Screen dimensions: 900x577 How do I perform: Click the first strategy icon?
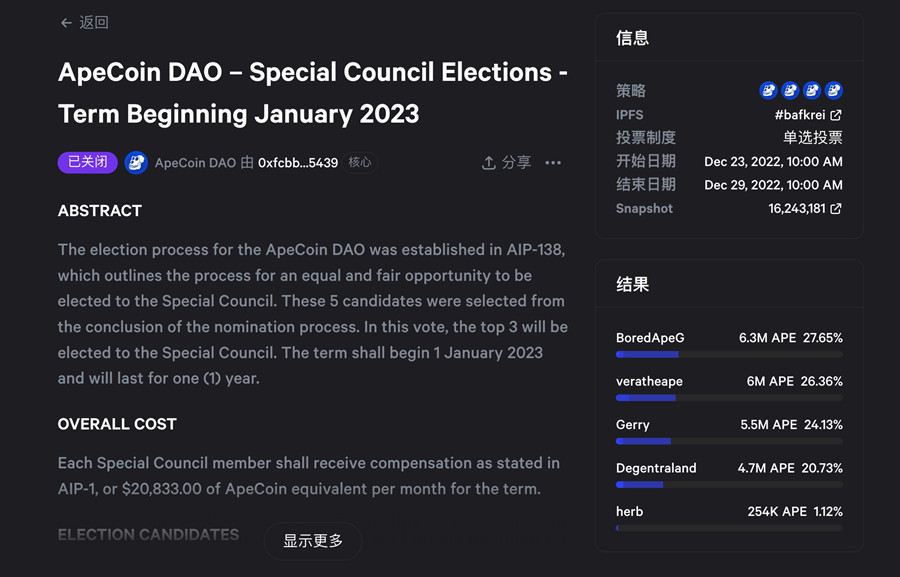click(768, 90)
